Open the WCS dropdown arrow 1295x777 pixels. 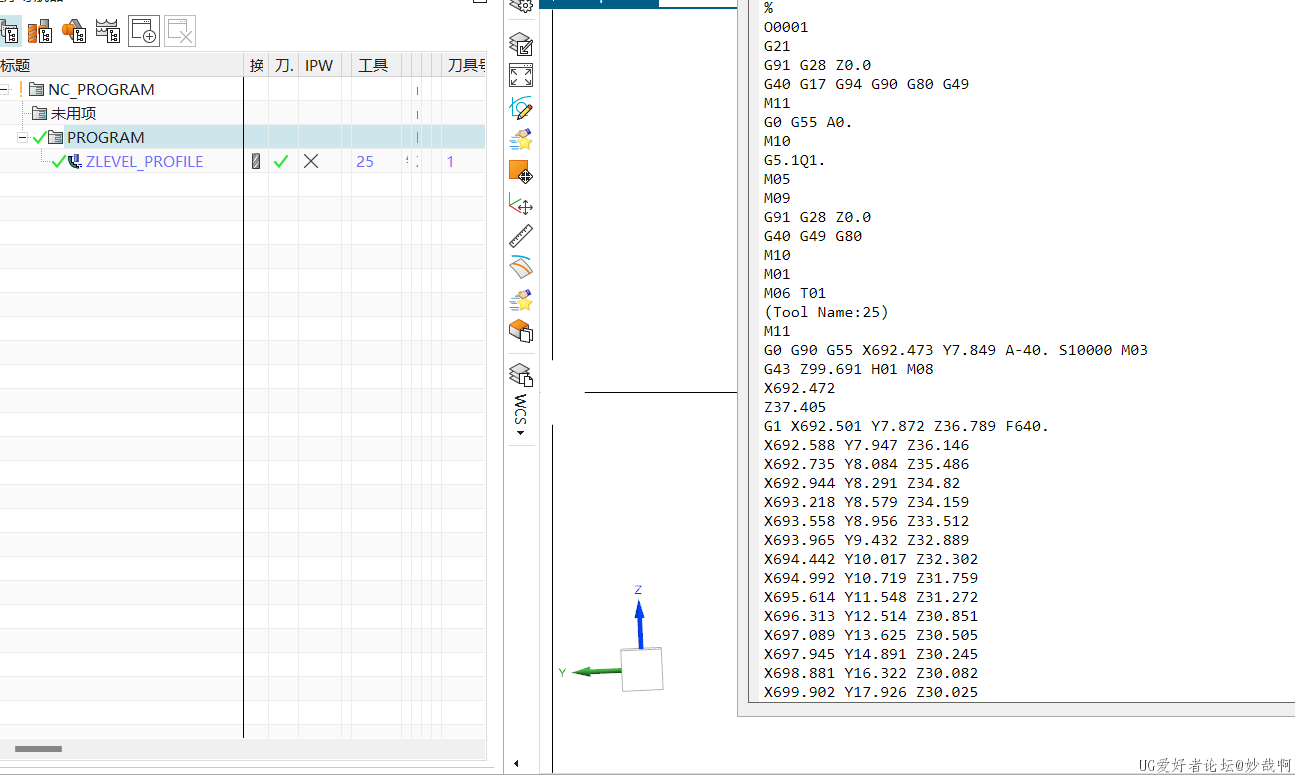pyautogui.click(x=521, y=434)
